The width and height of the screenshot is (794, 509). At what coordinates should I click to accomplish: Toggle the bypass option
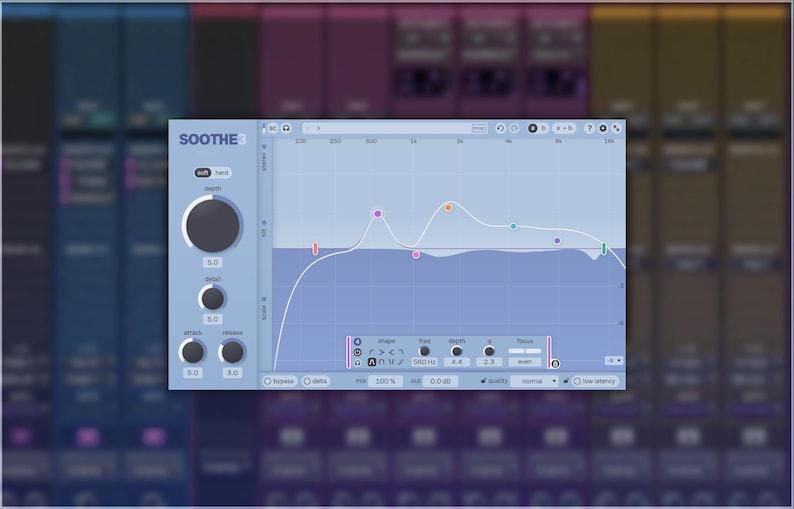pyautogui.click(x=279, y=381)
